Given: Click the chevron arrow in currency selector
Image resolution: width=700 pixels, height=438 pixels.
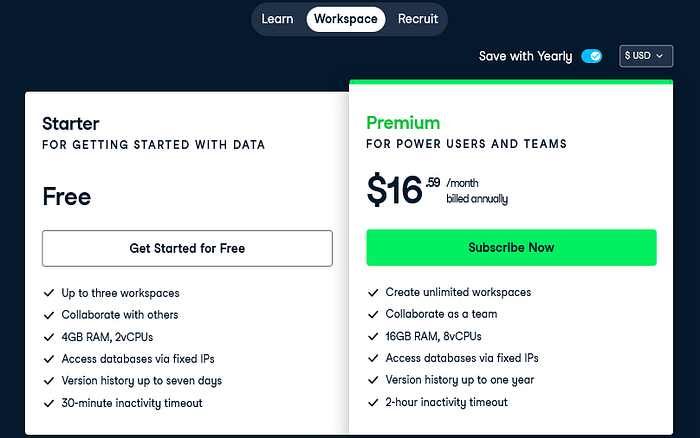Looking at the screenshot, I should tap(660, 56).
